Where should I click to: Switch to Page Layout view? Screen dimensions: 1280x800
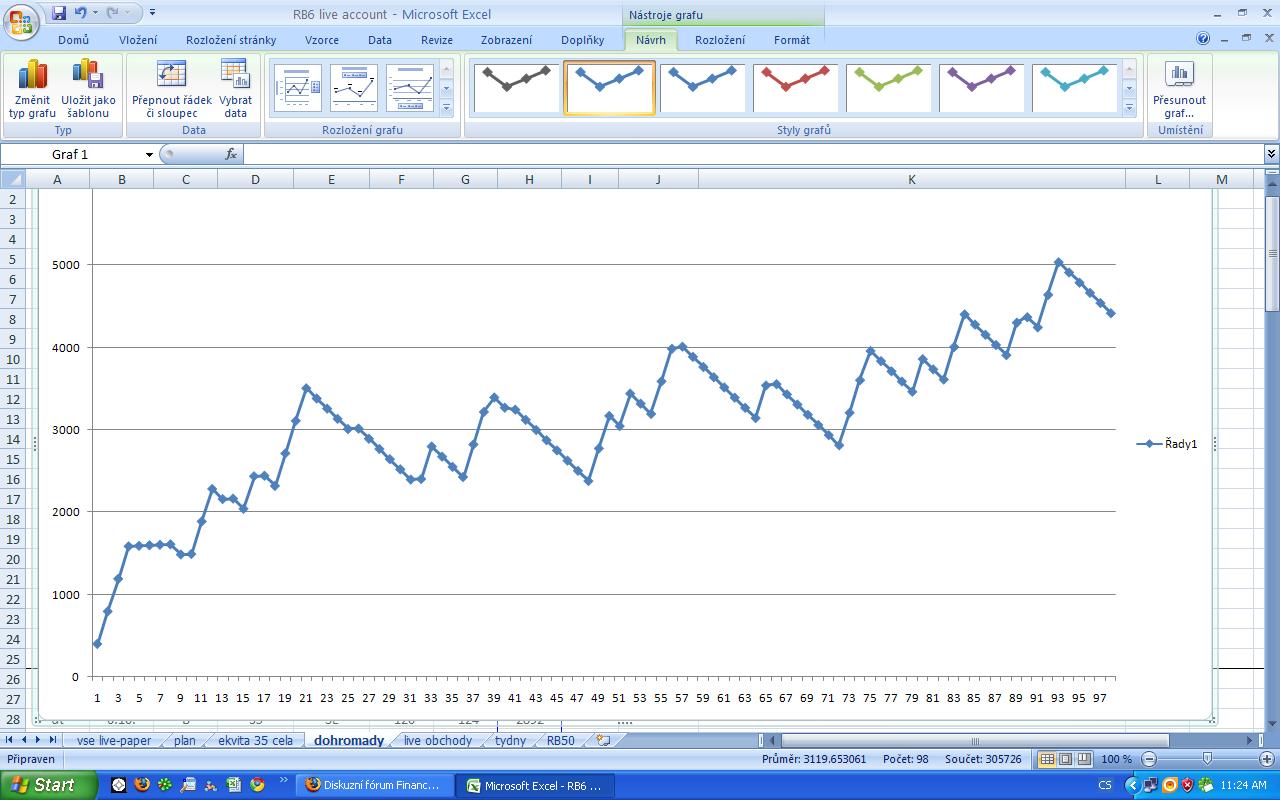(1065, 759)
